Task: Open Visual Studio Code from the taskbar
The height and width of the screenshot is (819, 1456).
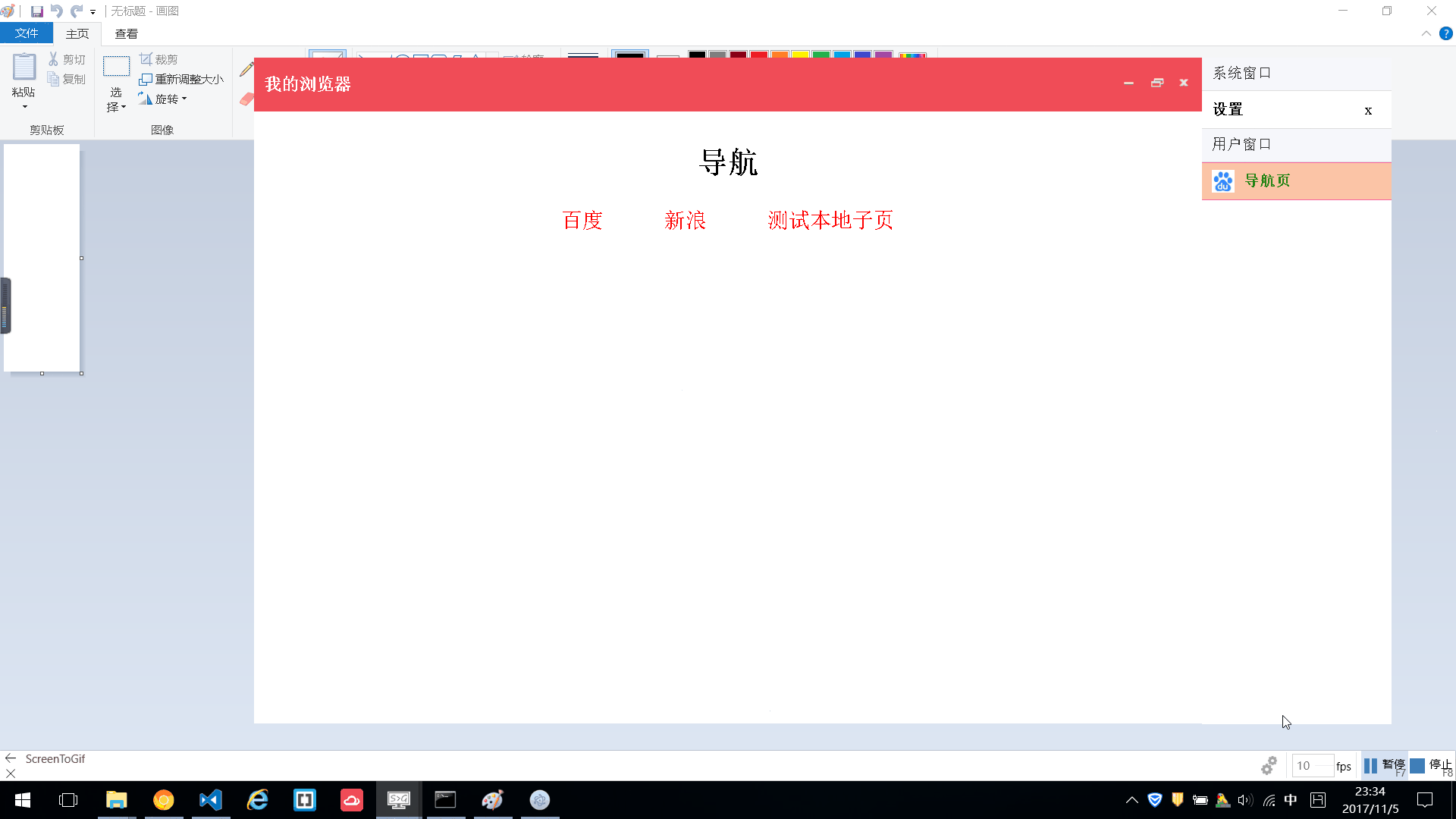Action: pos(211,800)
